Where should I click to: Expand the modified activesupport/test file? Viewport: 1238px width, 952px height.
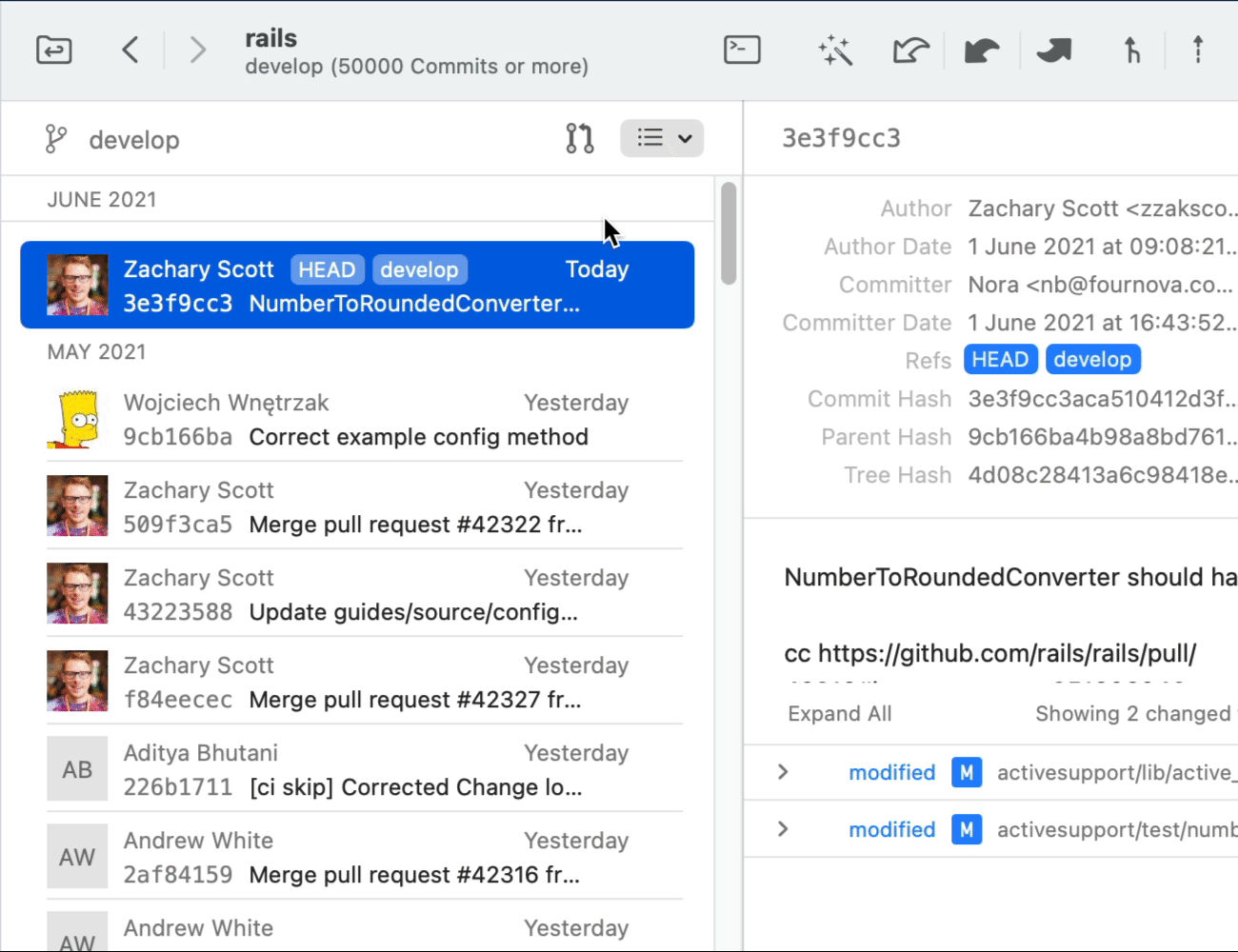pos(783,829)
